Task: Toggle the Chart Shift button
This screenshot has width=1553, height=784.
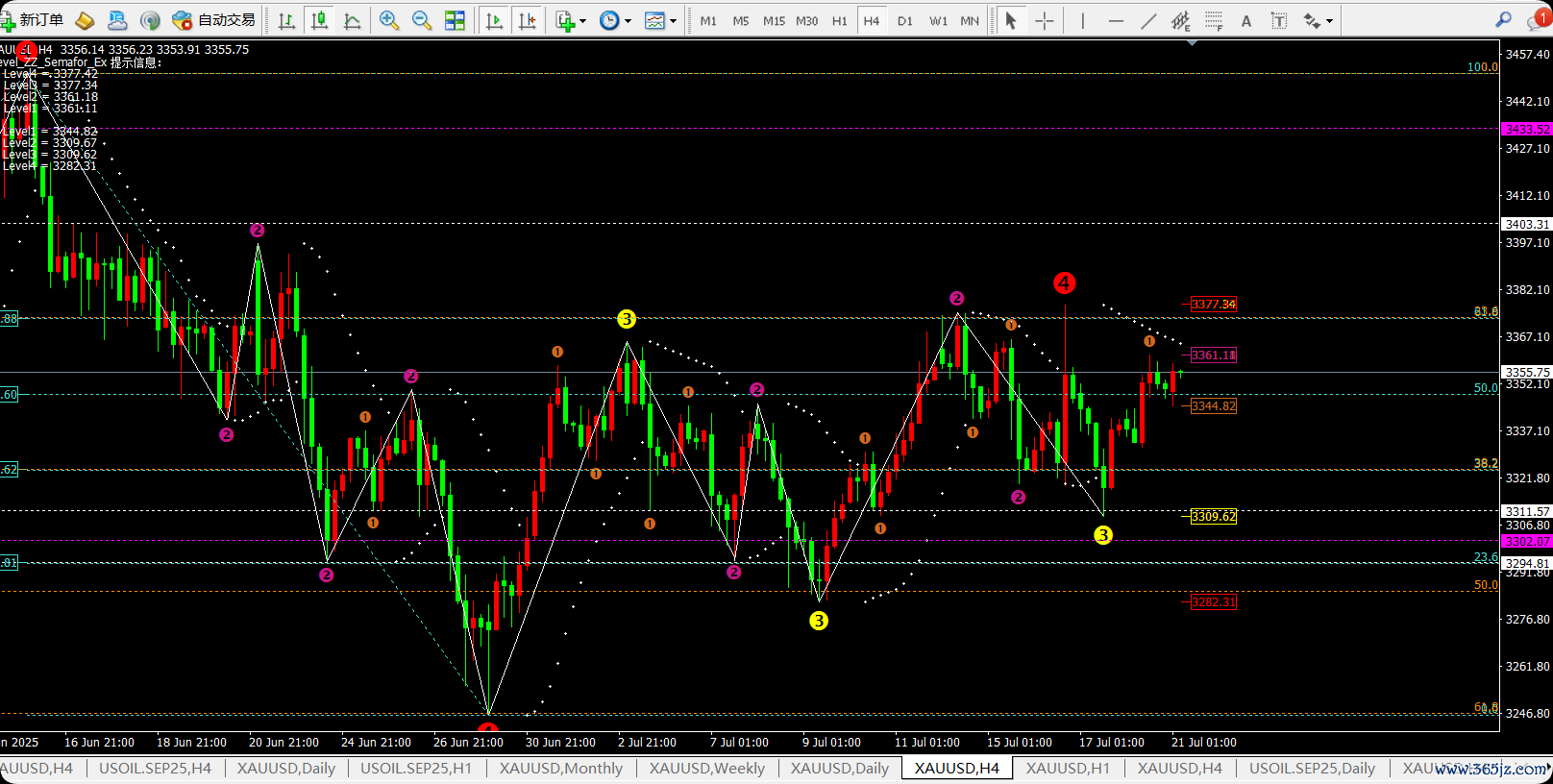Action: click(x=527, y=20)
